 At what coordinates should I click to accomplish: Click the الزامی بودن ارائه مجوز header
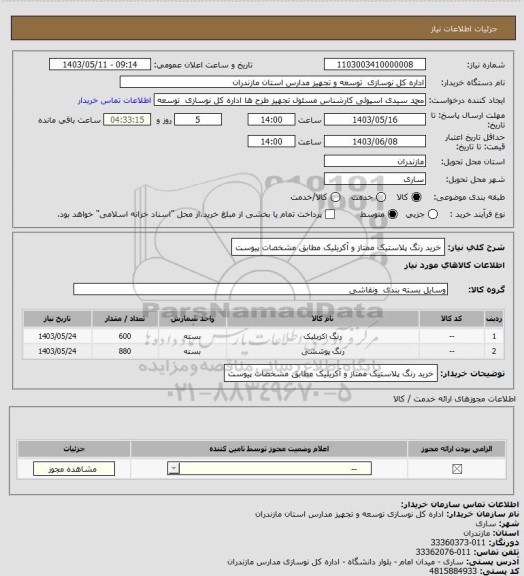[456, 449]
